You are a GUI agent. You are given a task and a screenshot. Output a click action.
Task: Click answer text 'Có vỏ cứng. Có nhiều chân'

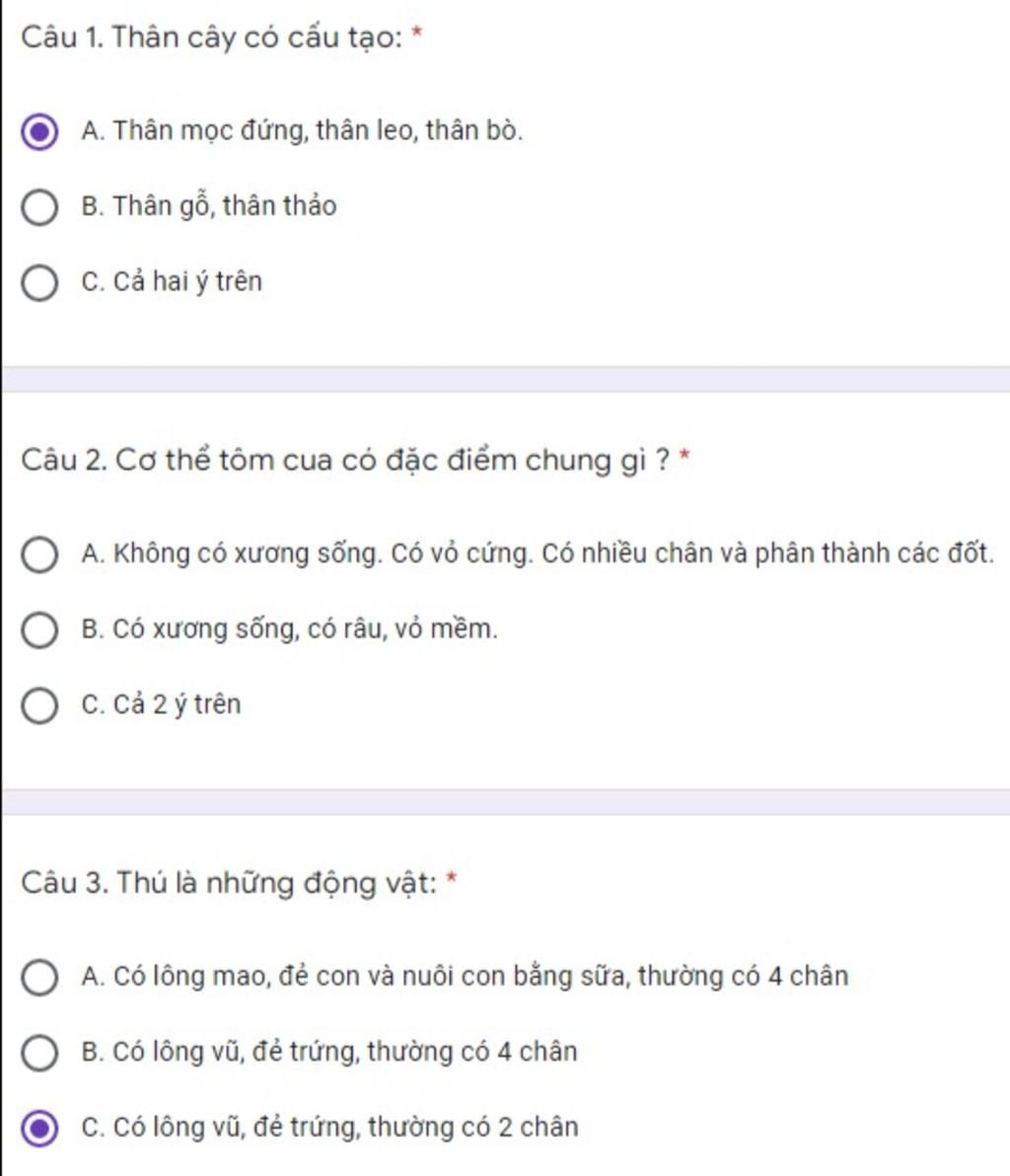click(x=522, y=553)
